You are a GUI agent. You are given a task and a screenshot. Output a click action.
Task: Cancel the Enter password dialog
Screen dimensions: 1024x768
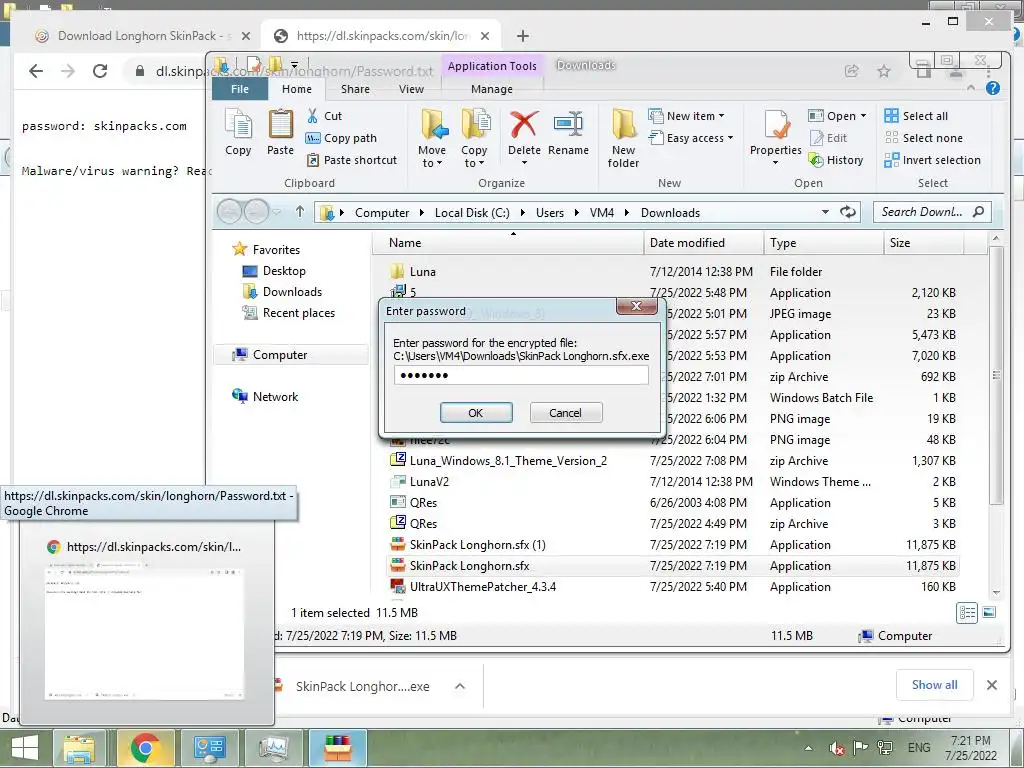(566, 413)
